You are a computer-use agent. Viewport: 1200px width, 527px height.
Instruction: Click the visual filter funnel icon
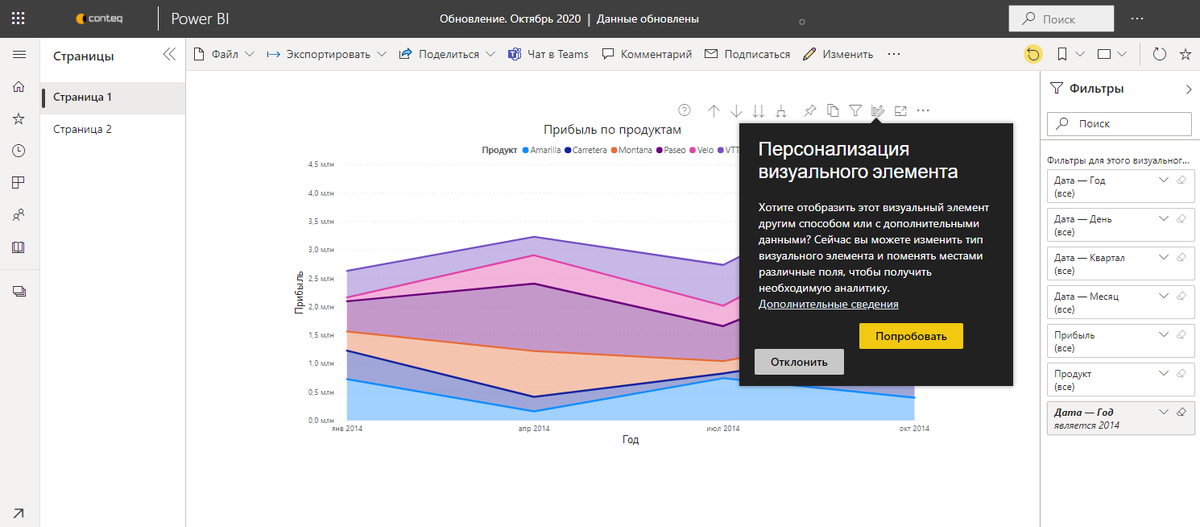(856, 110)
